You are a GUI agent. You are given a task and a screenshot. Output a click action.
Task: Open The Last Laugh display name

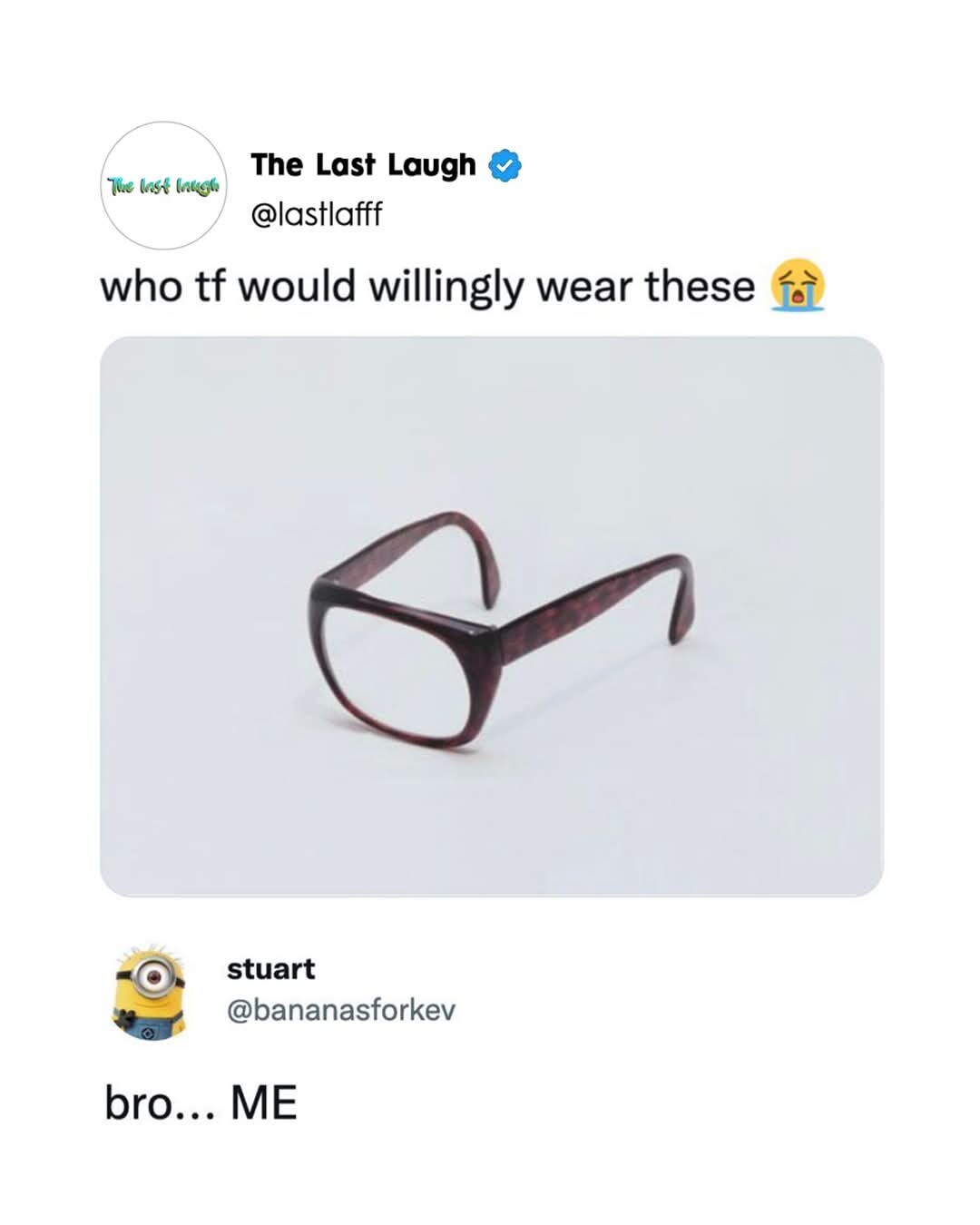(363, 165)
